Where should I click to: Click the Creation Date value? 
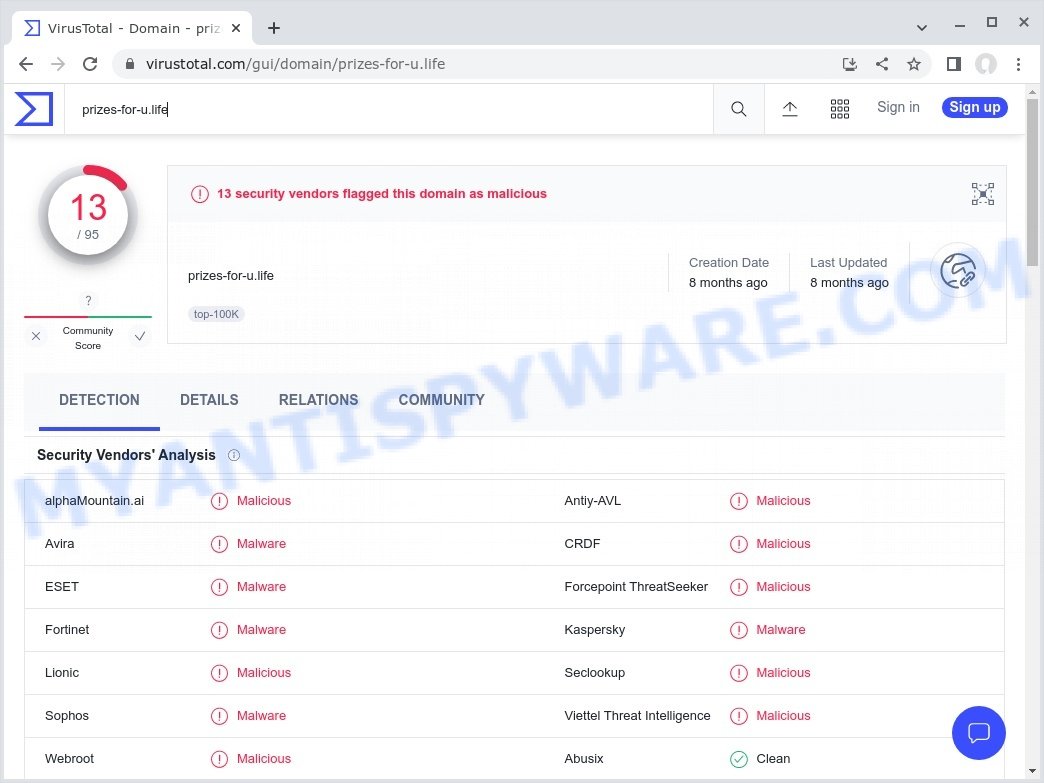coord(728,283)
